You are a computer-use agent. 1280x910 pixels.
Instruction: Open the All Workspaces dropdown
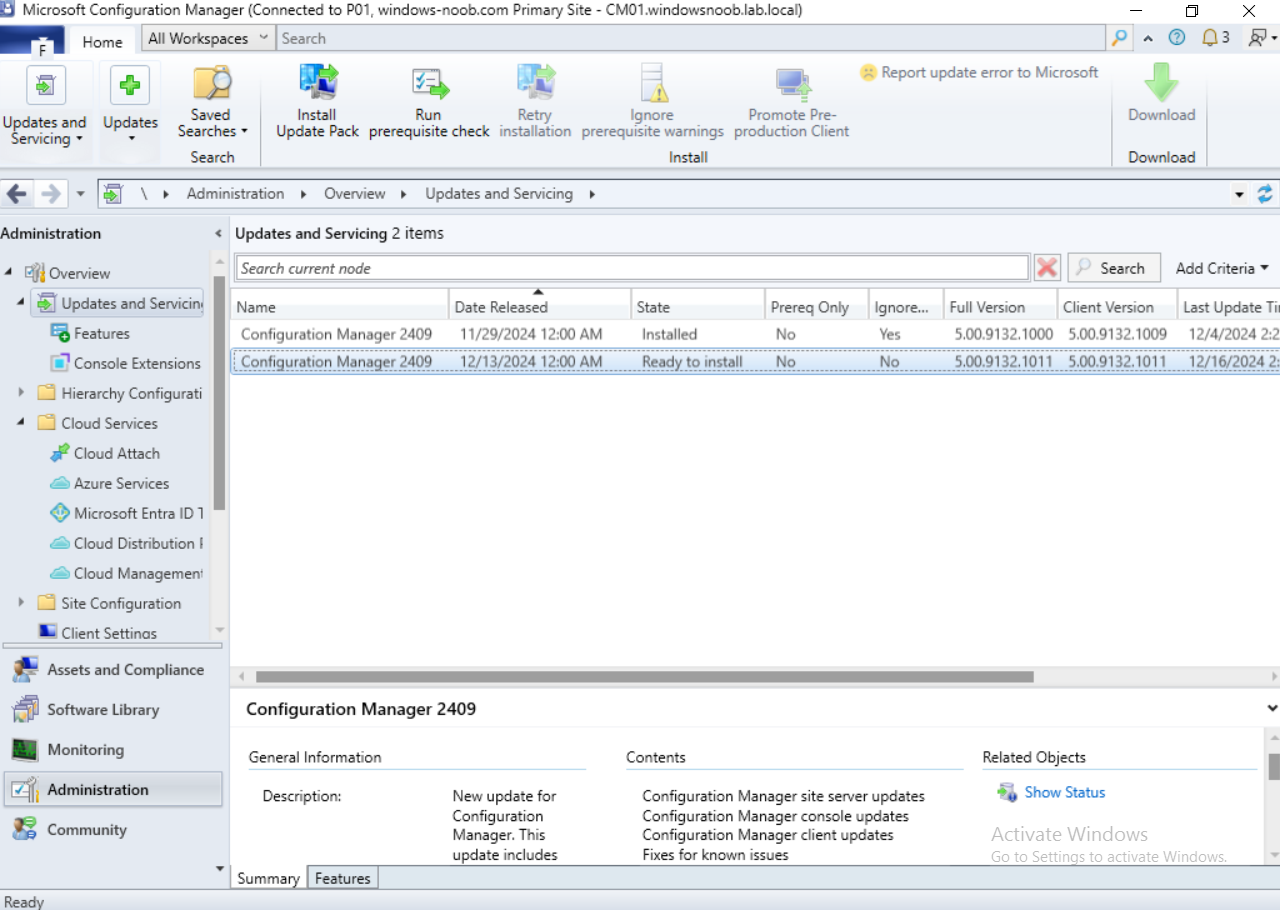coord(207,38)
